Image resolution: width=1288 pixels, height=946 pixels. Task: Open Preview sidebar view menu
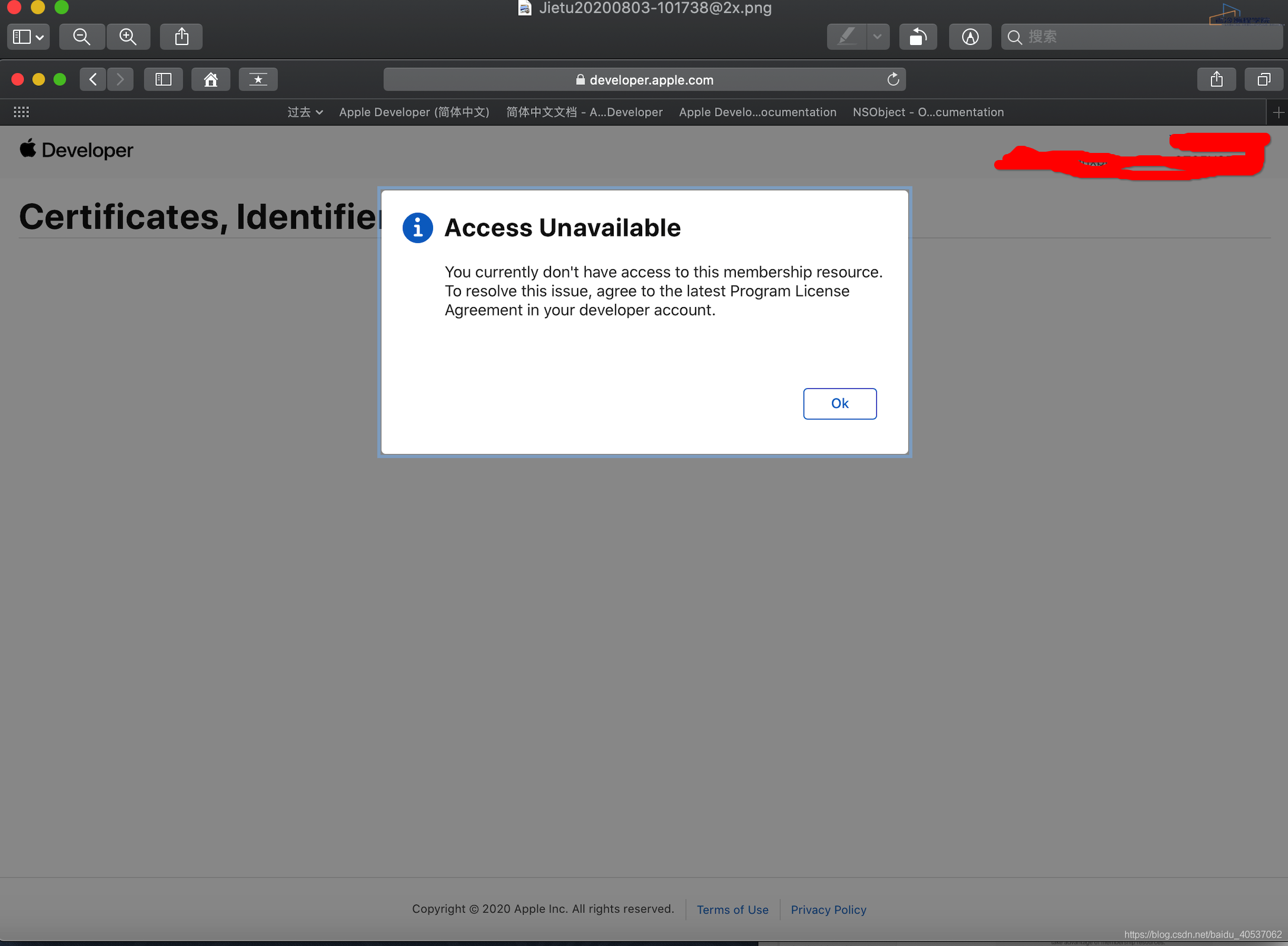pyautogui.click(x=28, y=37)
